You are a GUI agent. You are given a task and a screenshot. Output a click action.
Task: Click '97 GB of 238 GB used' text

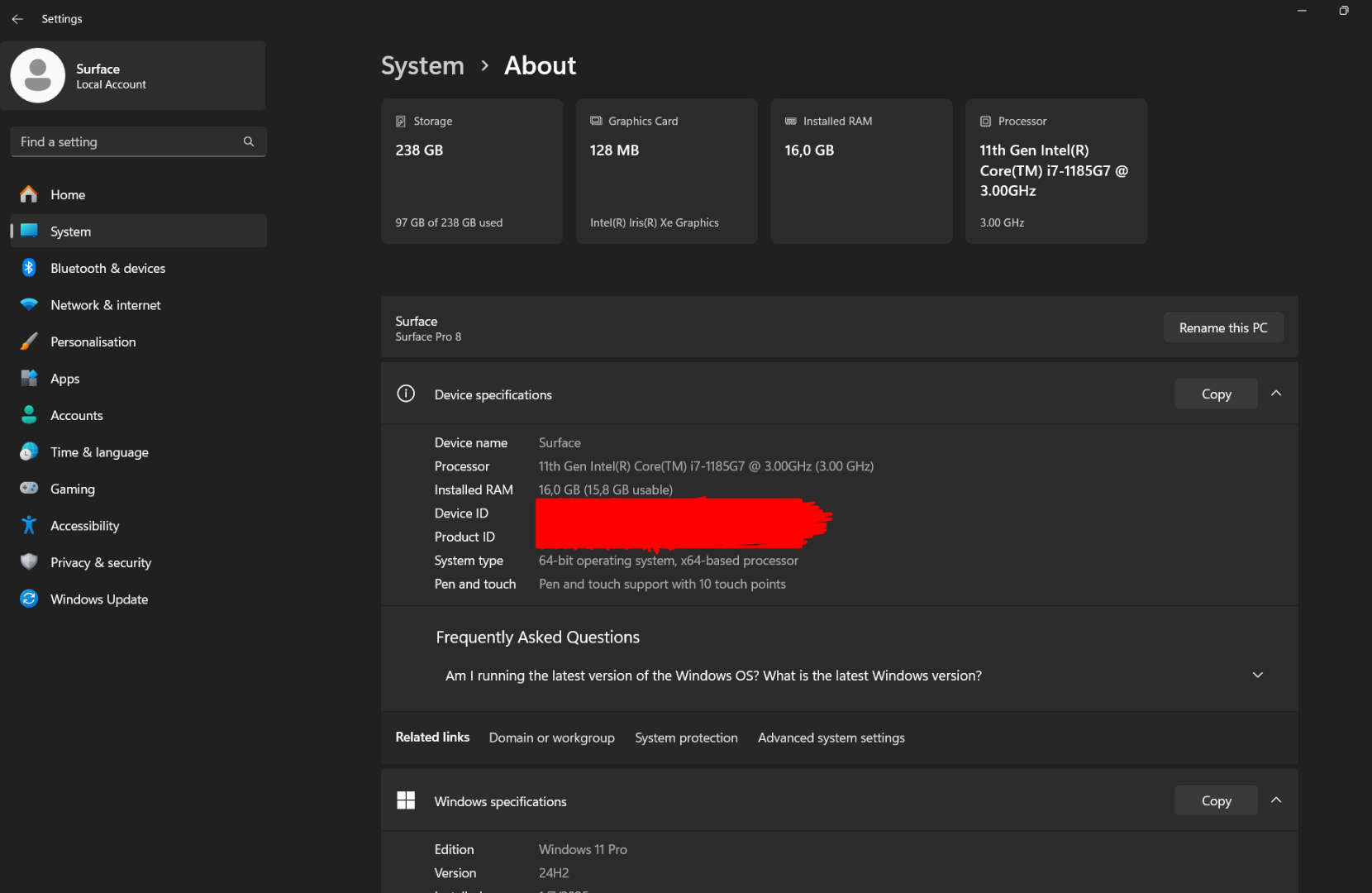click(x=449, y=222)
